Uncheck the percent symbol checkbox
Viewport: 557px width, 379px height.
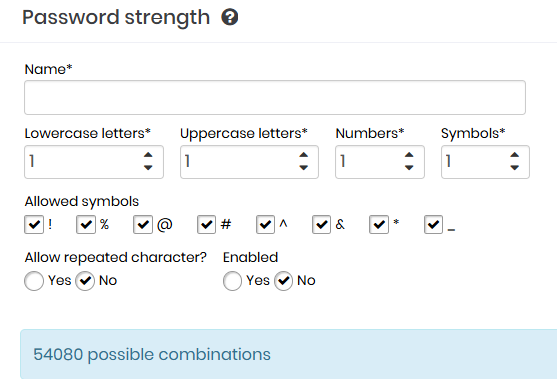86,224
